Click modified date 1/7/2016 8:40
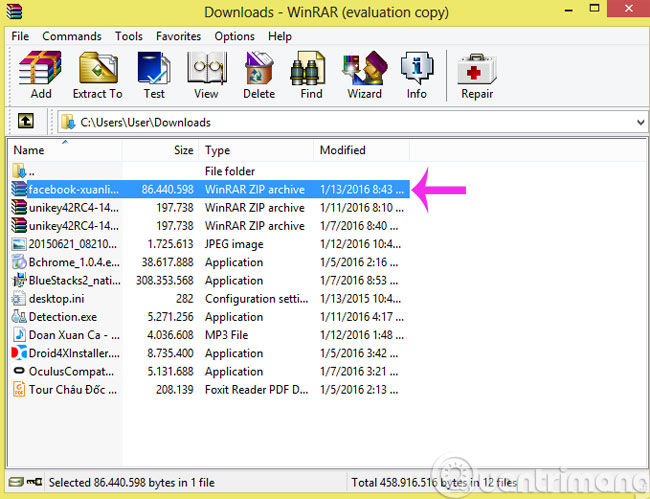 (359, 226)
